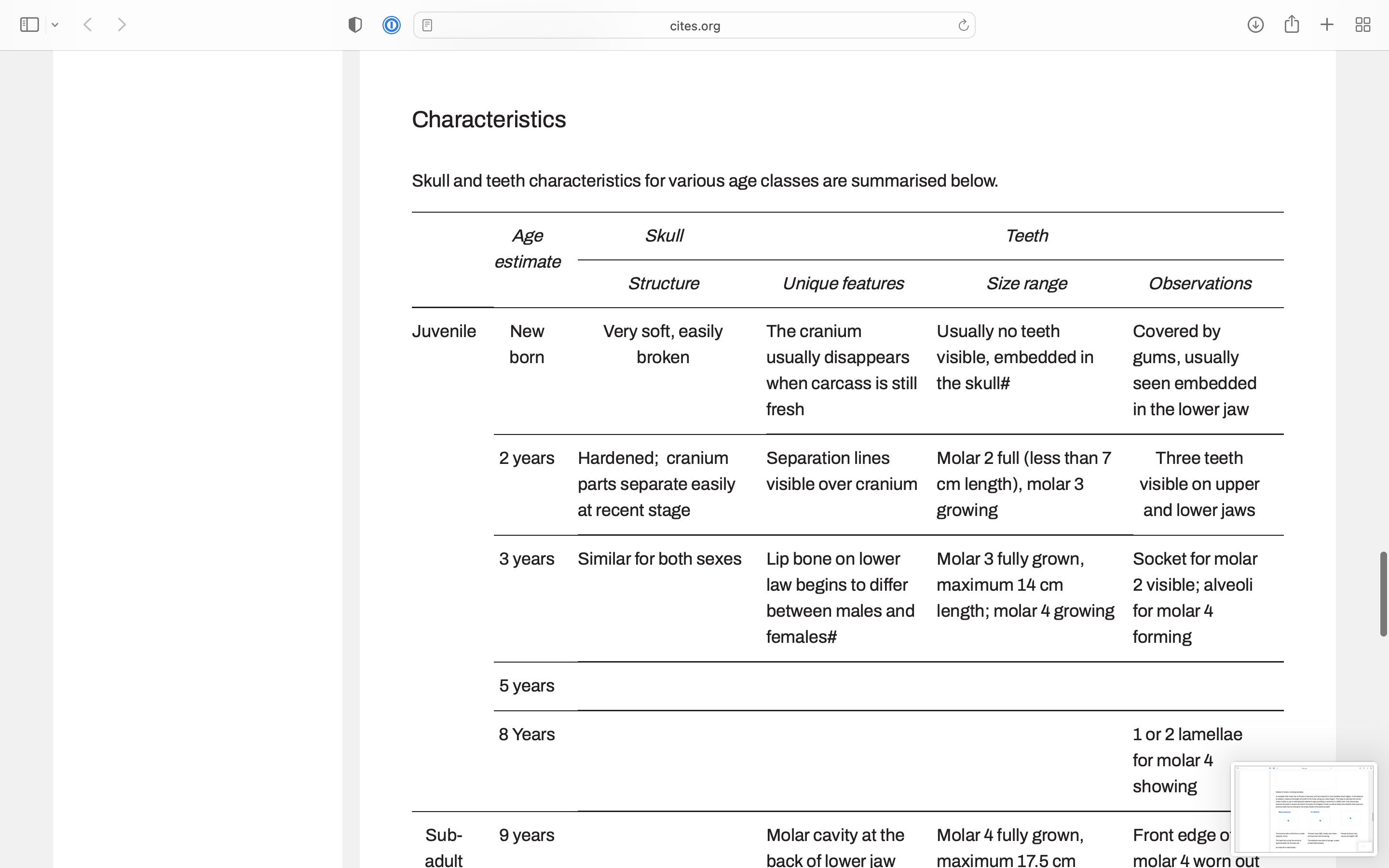The height and width of the screenshot is (868, 1389).
Task: Click 'Molar 2 full' size cell
Action: pyautogui.click(x=1024, y=484)
